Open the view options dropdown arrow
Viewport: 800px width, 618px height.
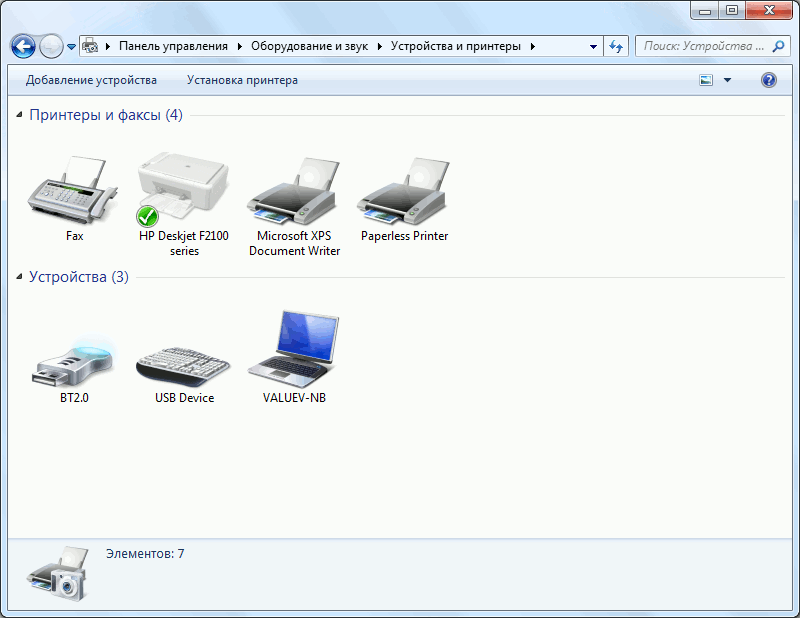click(727, 80)
